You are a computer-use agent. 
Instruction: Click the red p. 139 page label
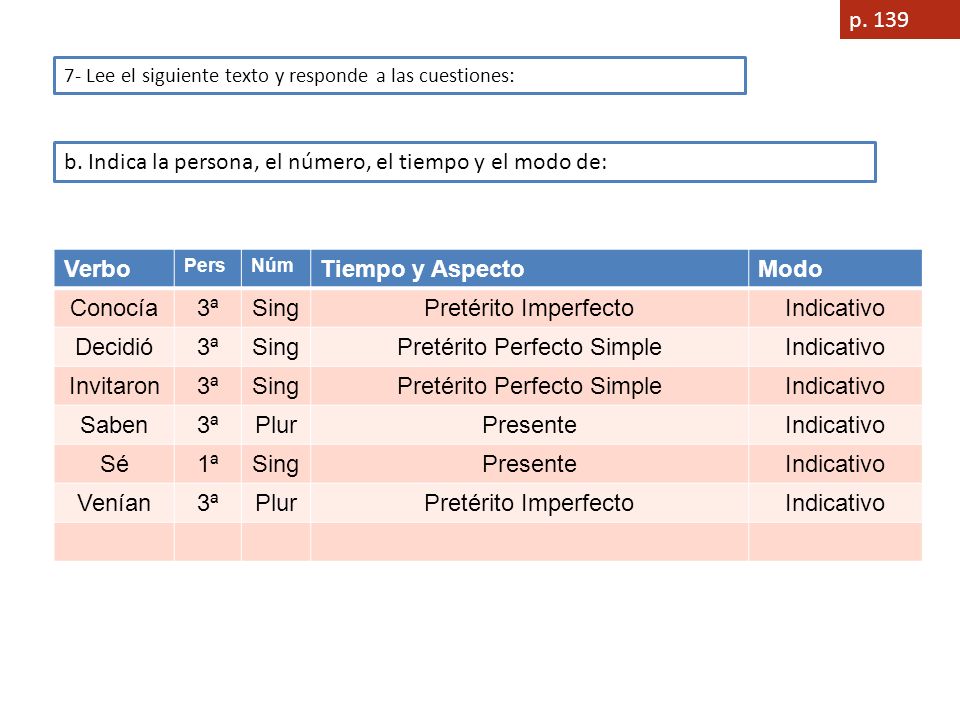[x=899, y=20]
